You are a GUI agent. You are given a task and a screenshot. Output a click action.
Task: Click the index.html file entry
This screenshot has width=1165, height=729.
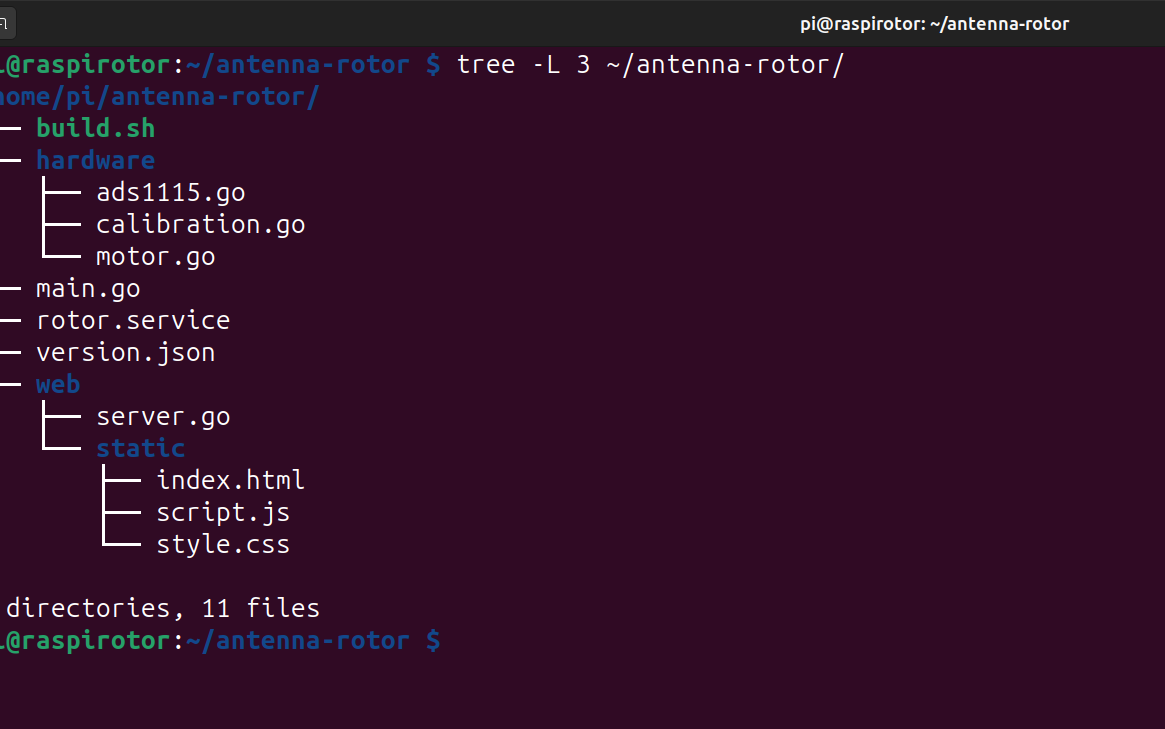[x=230, y=479]
